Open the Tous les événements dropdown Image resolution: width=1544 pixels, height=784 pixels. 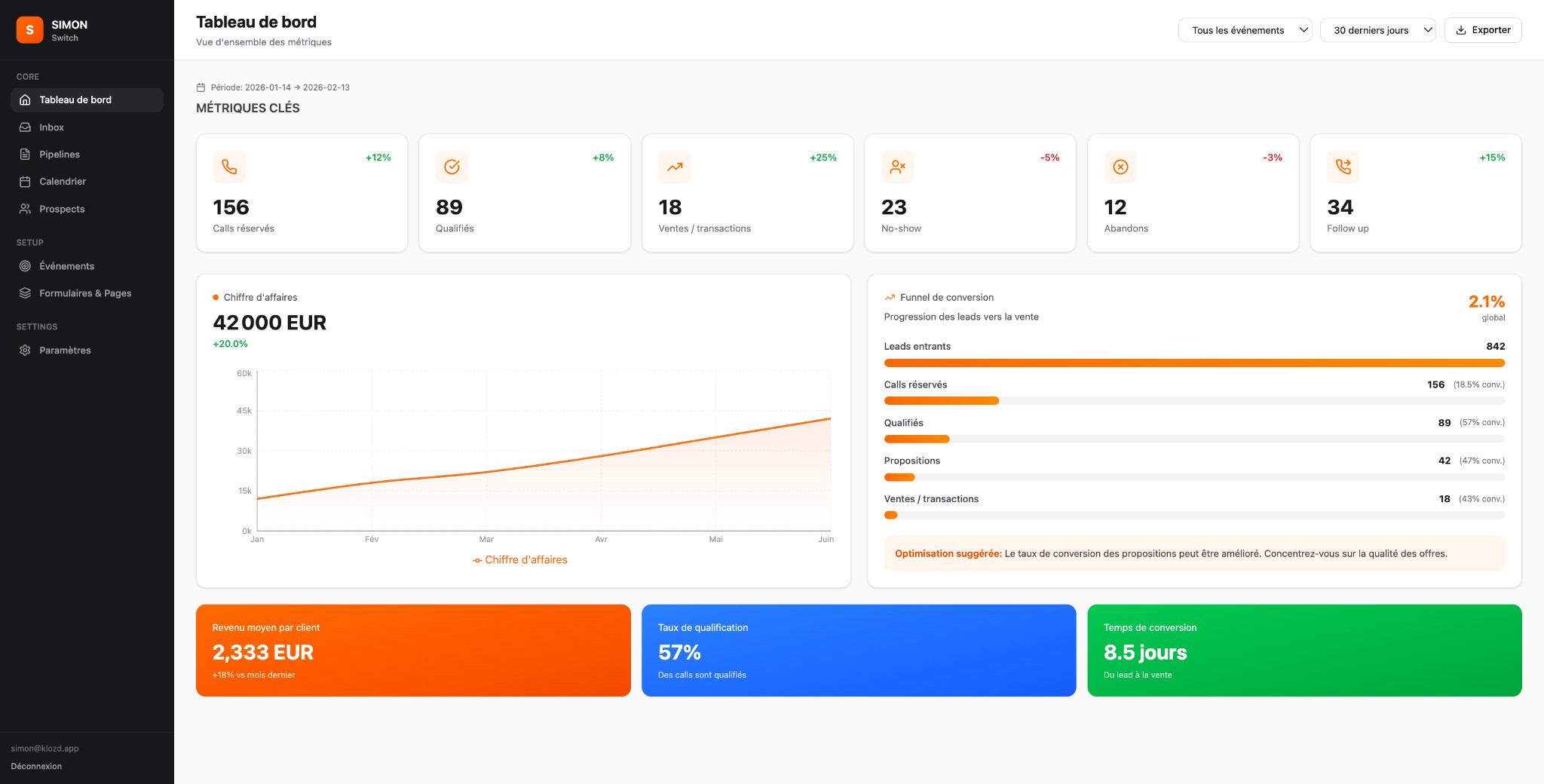click(x=1245, y=30)
